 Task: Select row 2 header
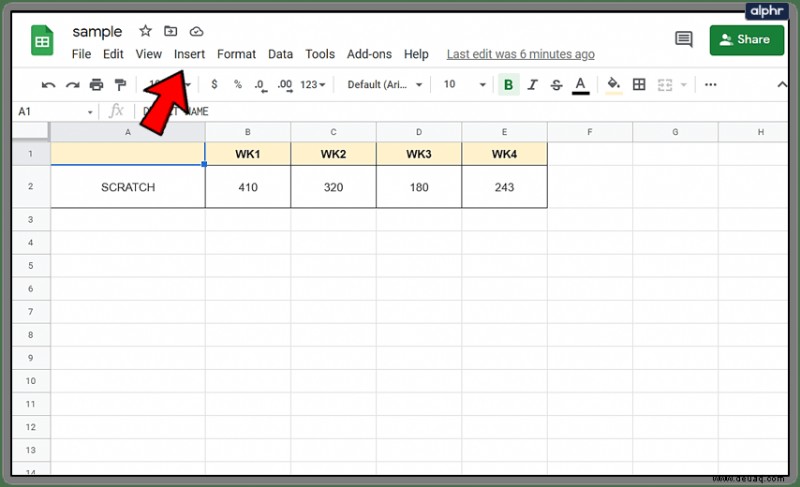point(31,187)
